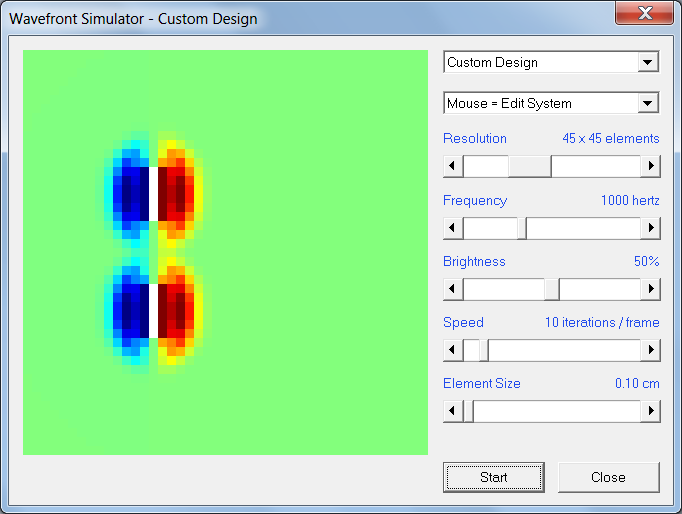The height and width of the screenshot is (514, 682).
Task: Click the Brightness slider thumb
Action: point(552,289)
